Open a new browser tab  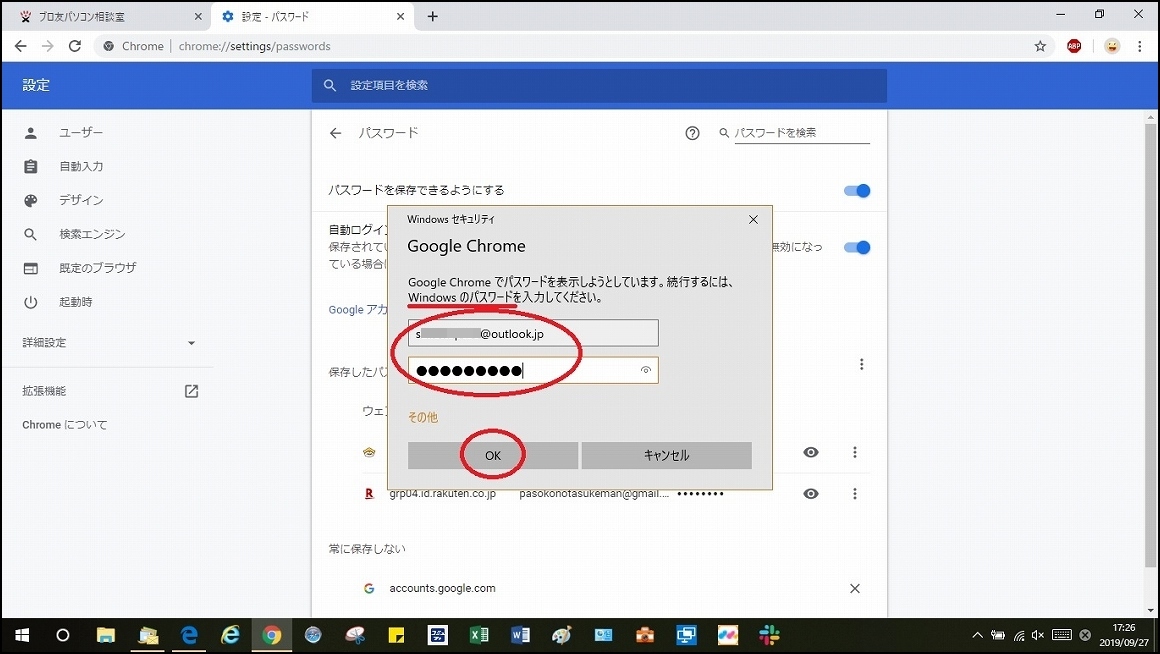click(433, 16)
